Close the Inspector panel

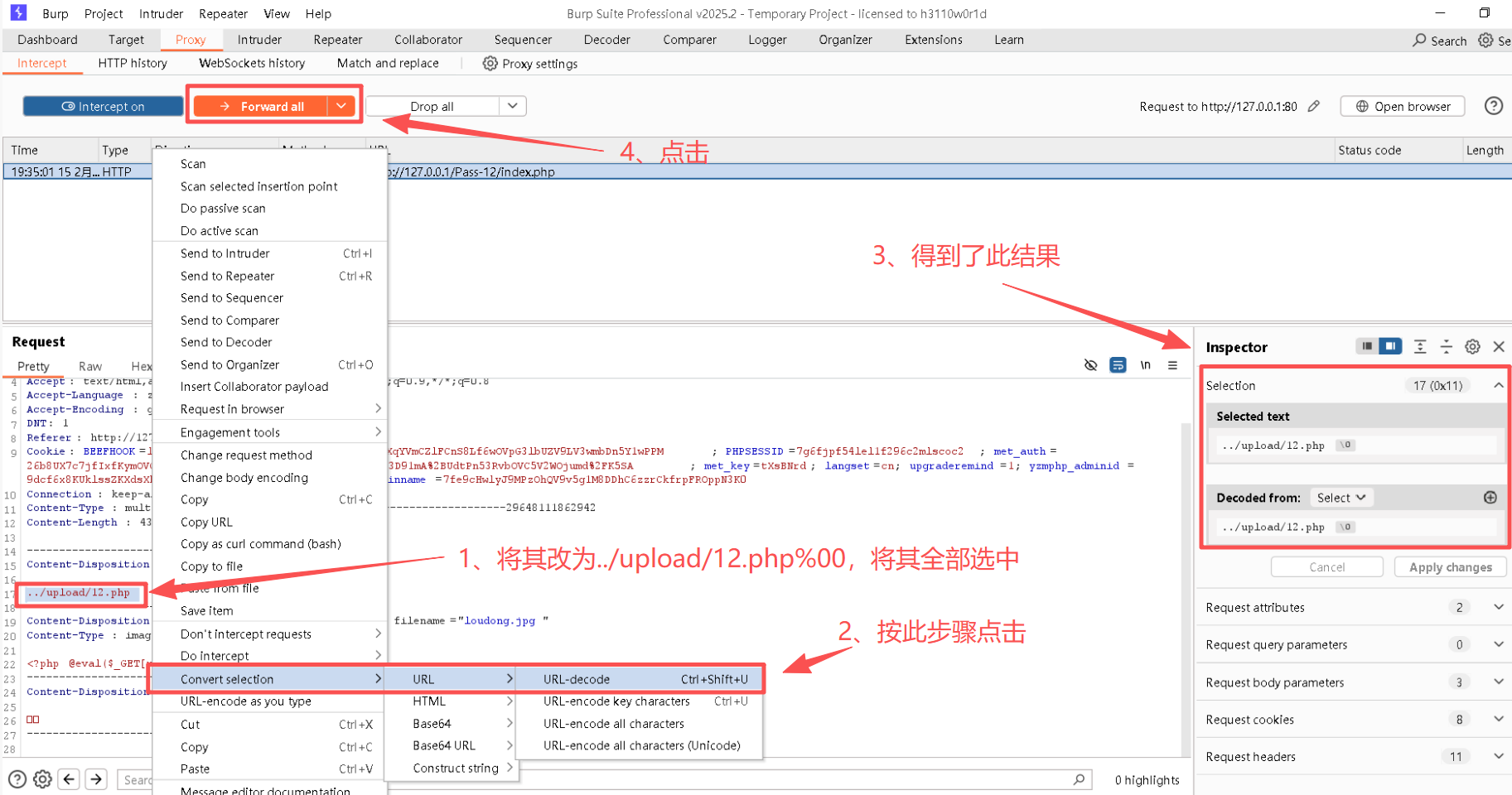pyautogui.click(x=1499, y=347)
